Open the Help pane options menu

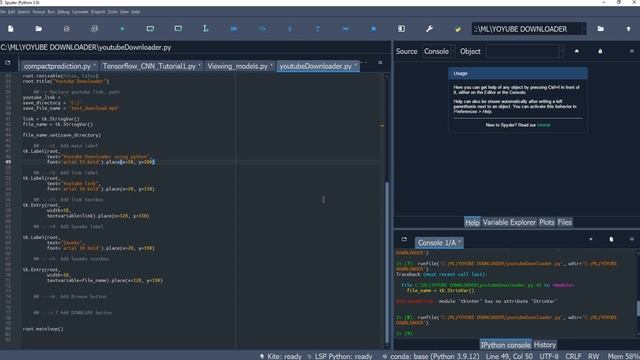(631, 51)
